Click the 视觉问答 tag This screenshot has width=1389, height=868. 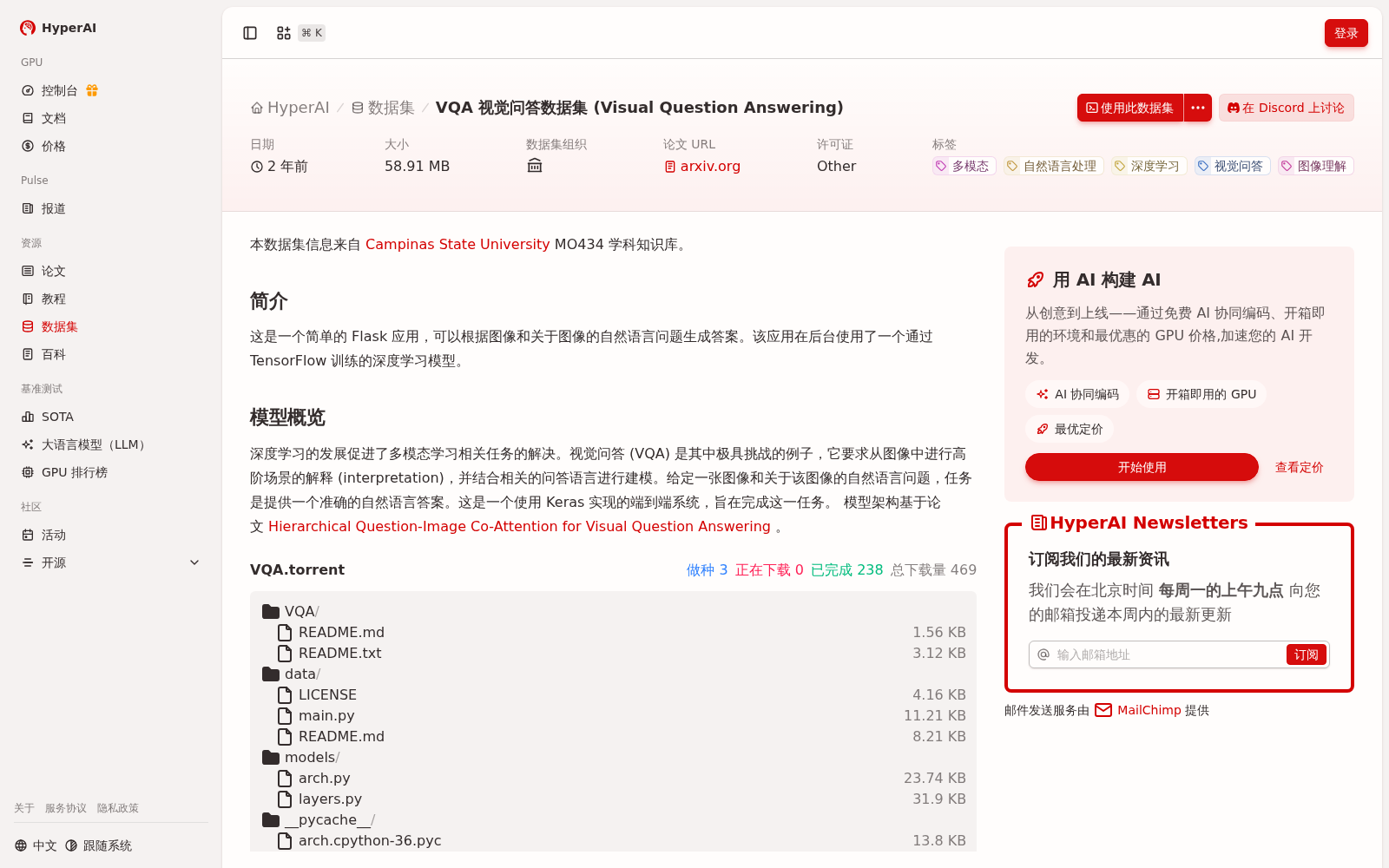pos(1232,166)
